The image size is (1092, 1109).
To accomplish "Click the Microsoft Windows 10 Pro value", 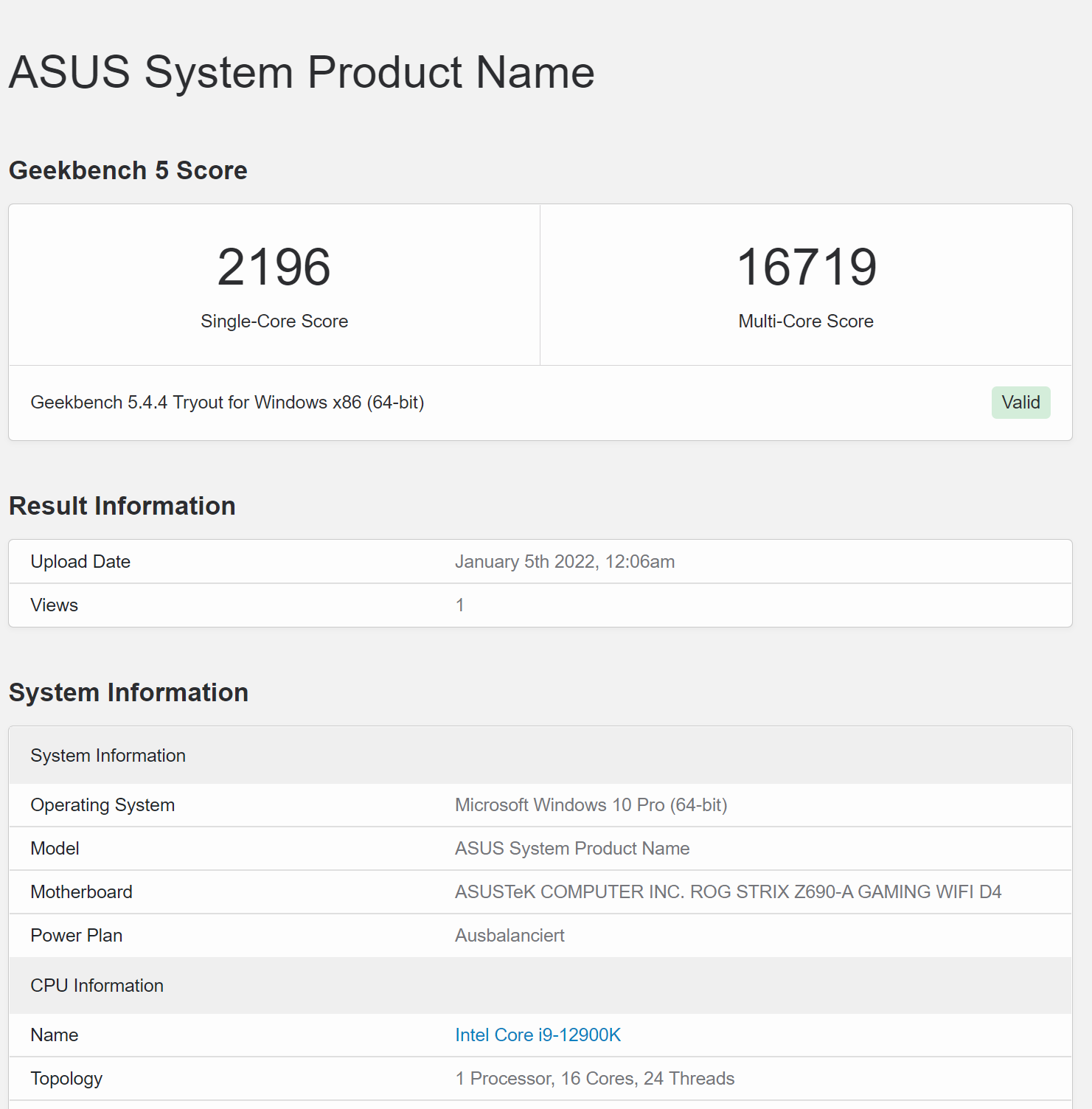I will pyautogui.click(x=591, y=805).
